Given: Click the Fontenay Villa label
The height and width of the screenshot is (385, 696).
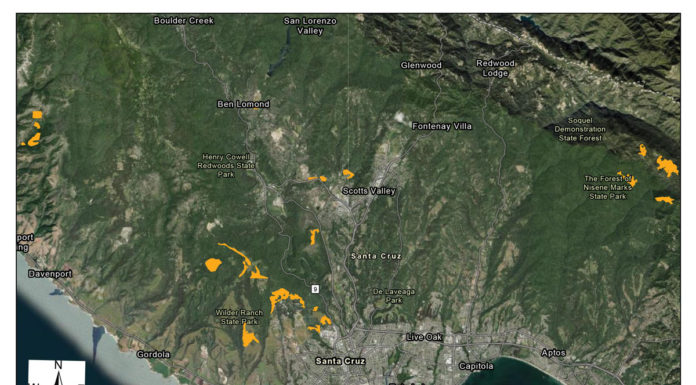Looking at the screenshot, I should click(442, 126).
